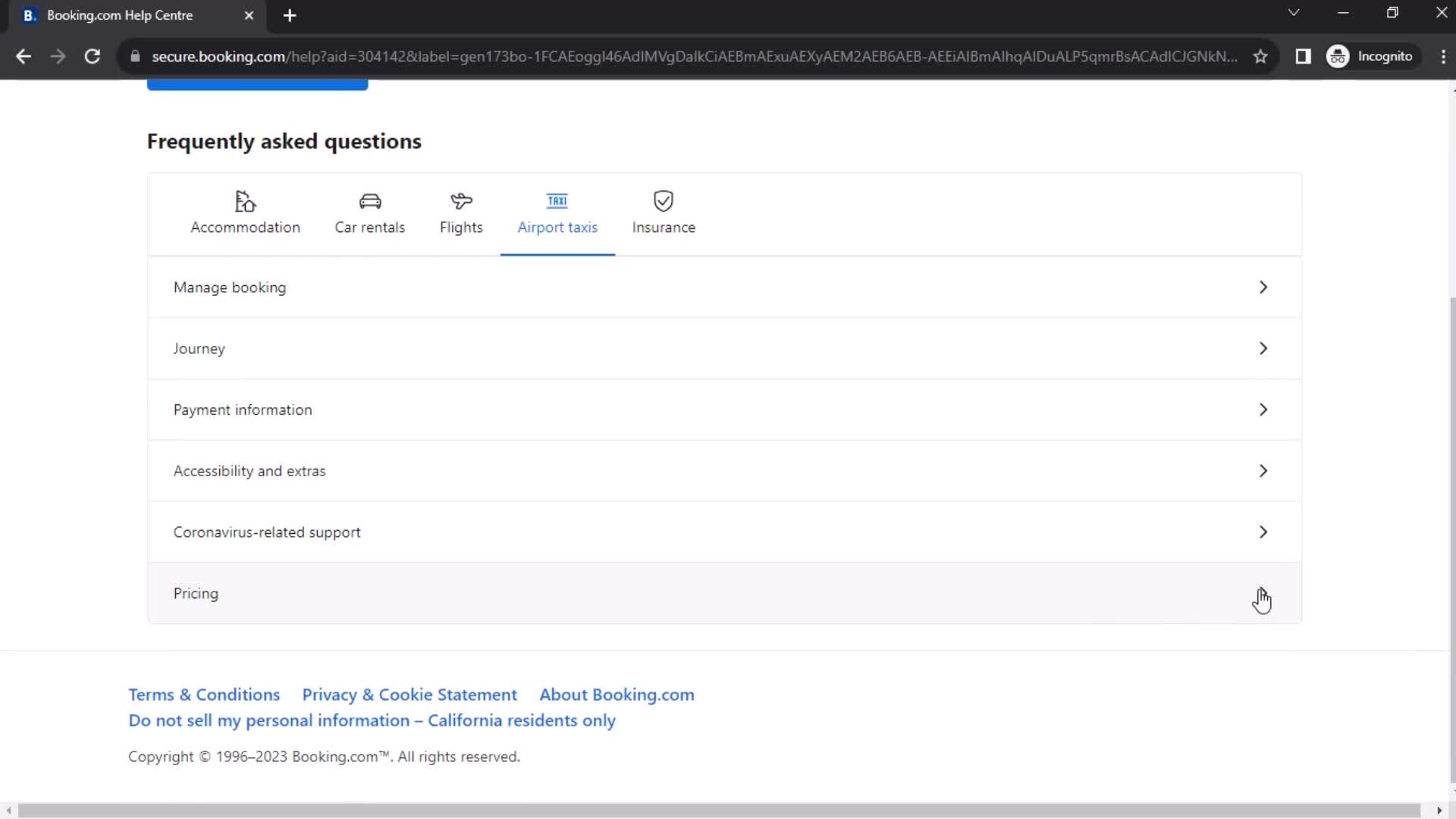Switch to the Accommodation tab label

[245, 227]
